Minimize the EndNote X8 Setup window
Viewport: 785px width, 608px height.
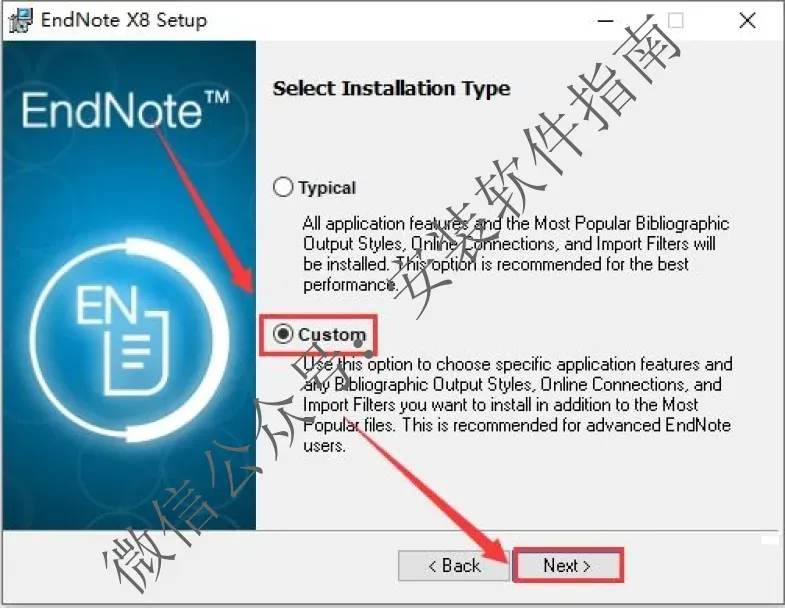[x=606, y=21]
